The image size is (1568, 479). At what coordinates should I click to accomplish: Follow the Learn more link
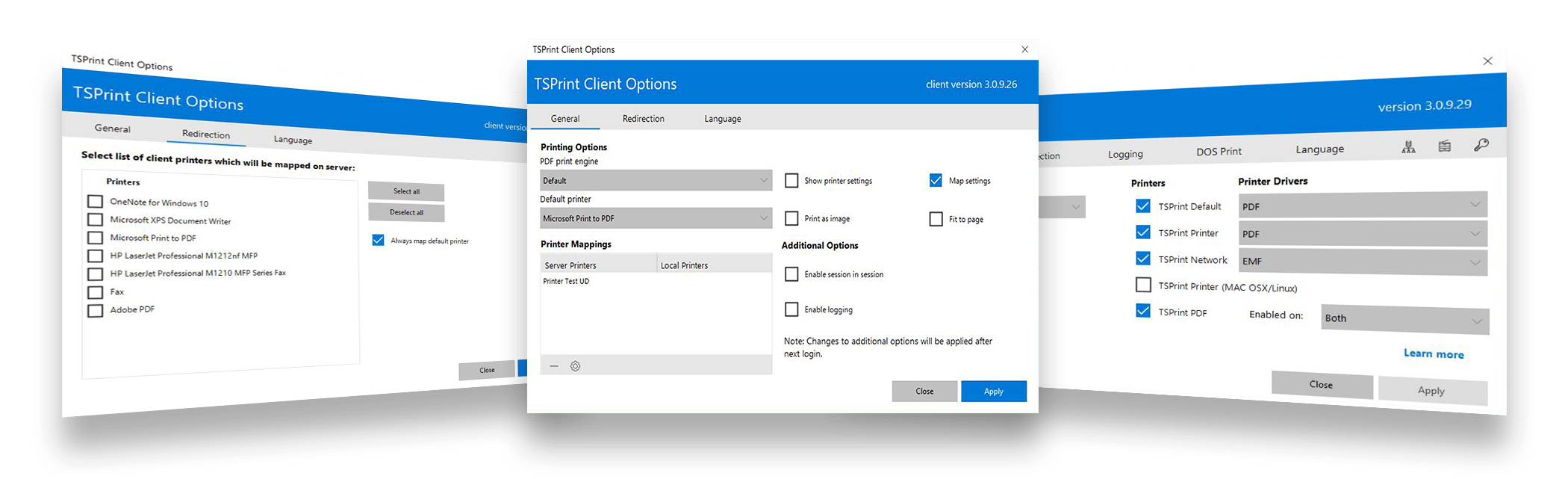pos(1434,354)
